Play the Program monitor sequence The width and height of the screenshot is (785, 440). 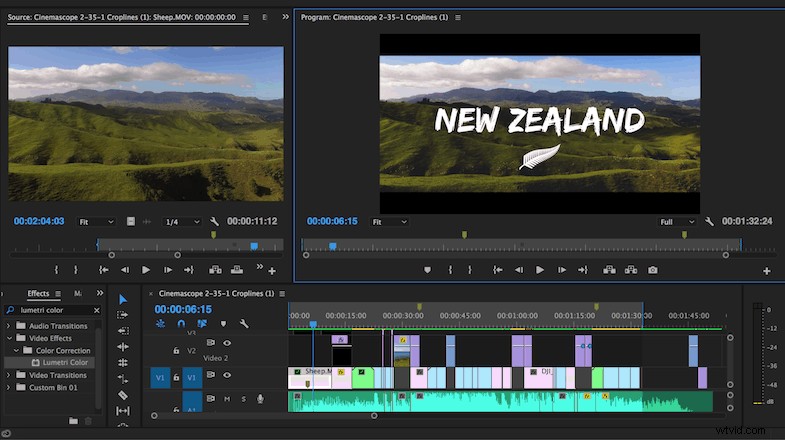(x=540, y=270)
